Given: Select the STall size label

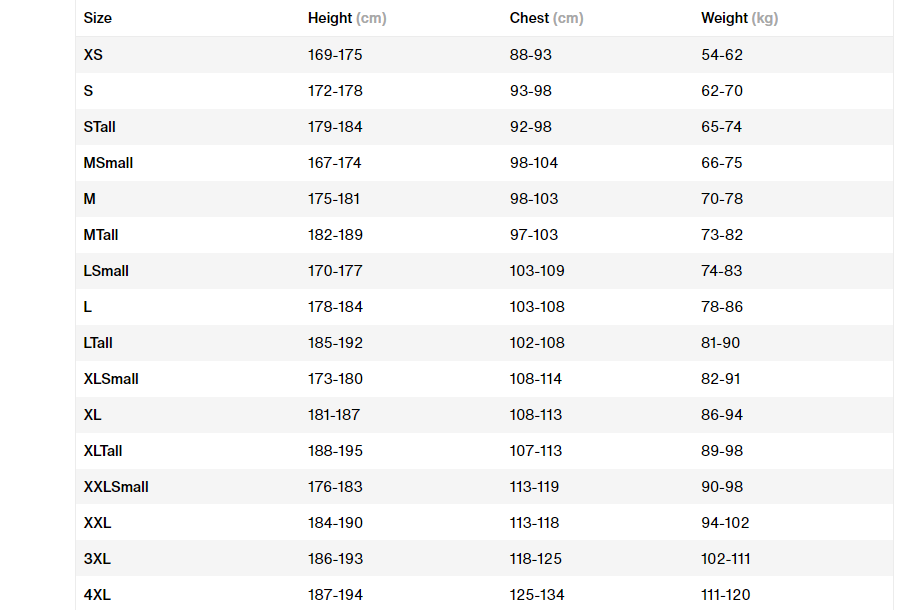Looking at the screenshot, I should pos(100,127).
